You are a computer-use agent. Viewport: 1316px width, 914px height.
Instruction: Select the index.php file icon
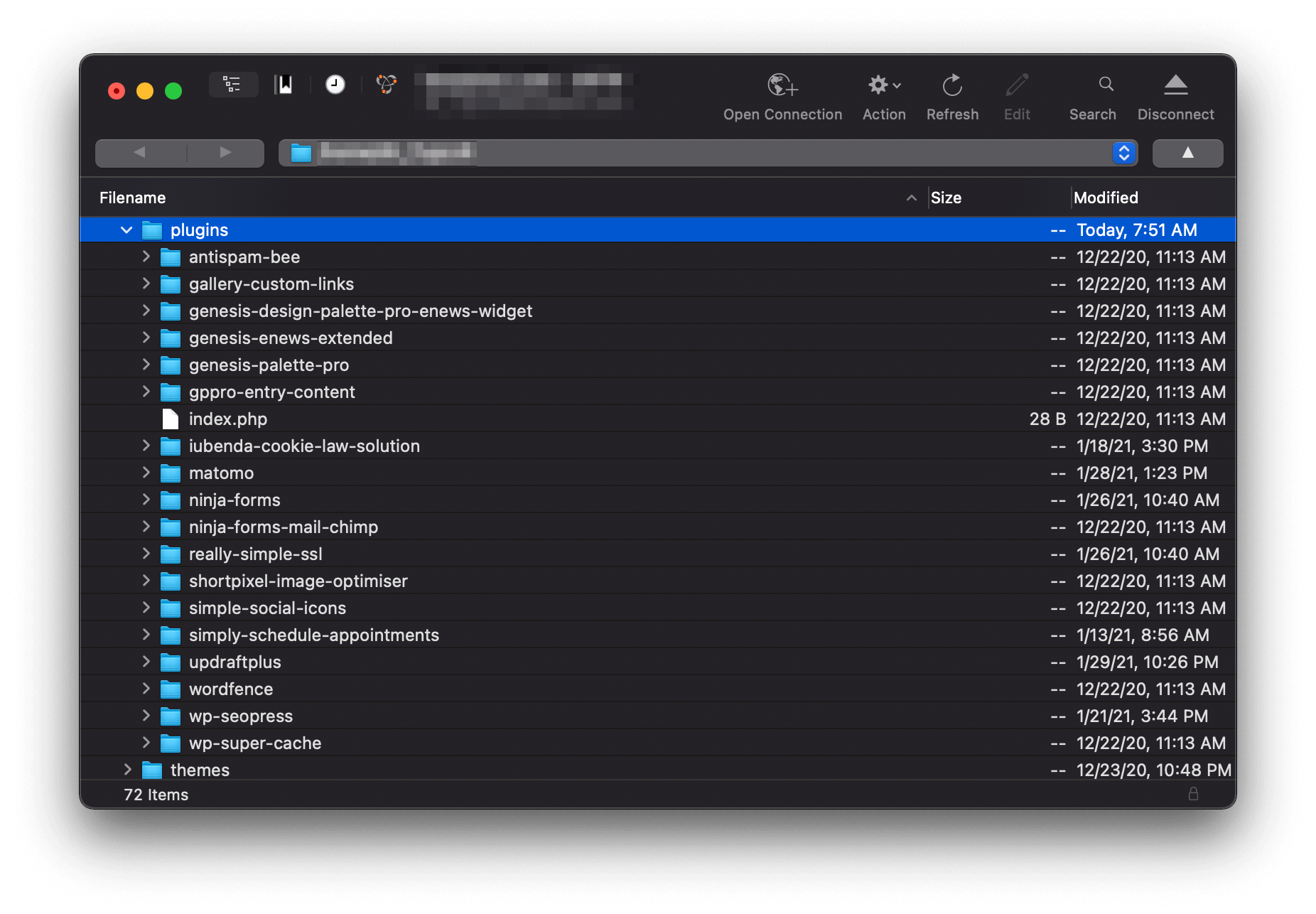(x=170, y=419)
